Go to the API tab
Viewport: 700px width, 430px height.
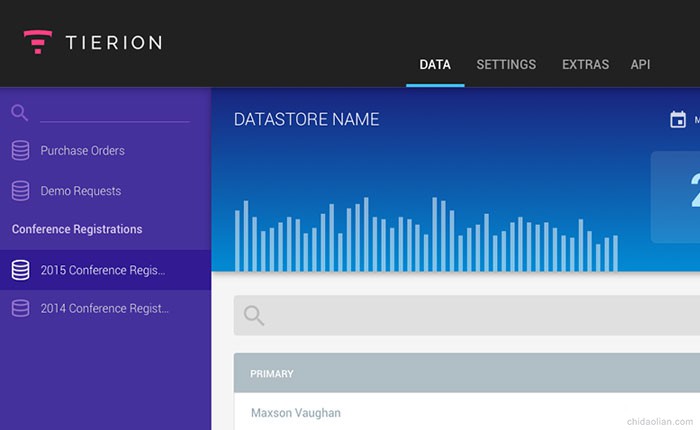coord(640,65)
